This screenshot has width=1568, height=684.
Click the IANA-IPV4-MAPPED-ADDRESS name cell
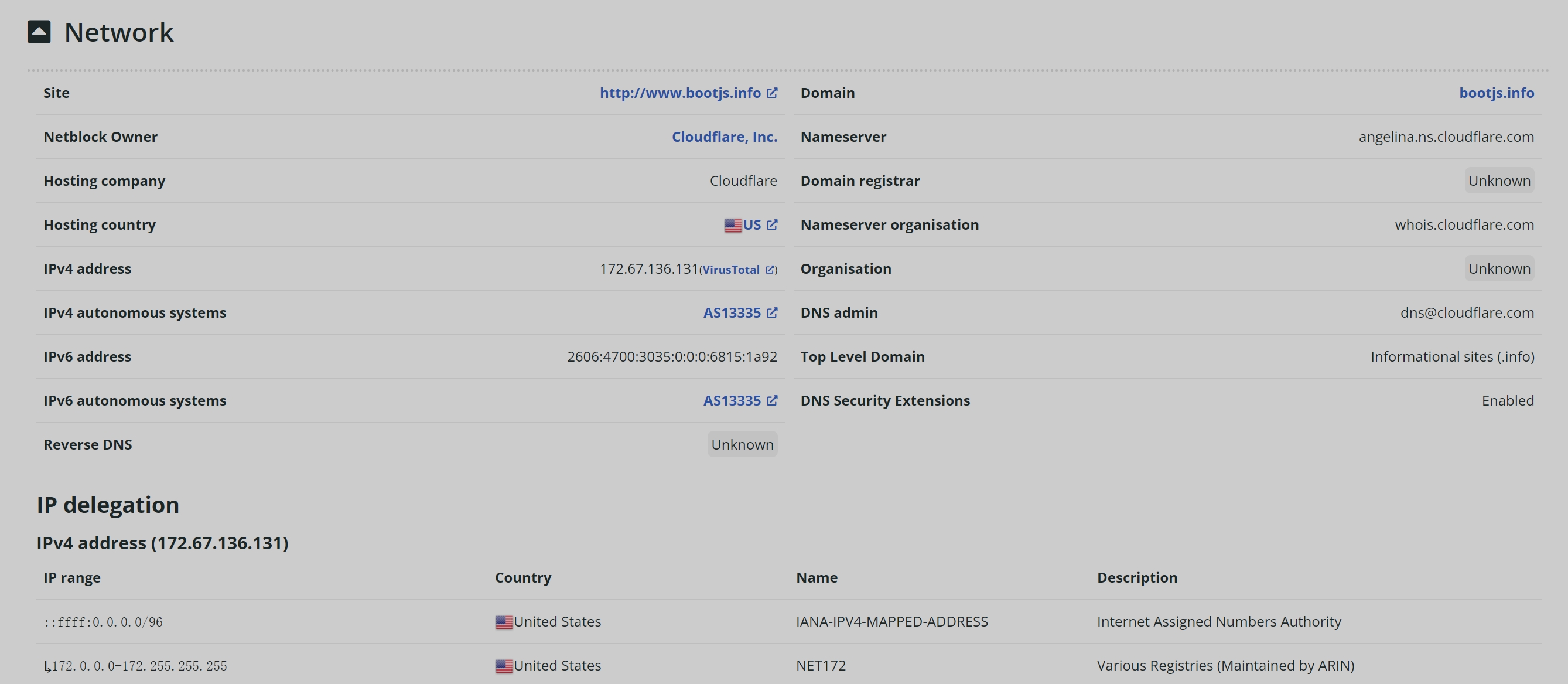point(891,621)
